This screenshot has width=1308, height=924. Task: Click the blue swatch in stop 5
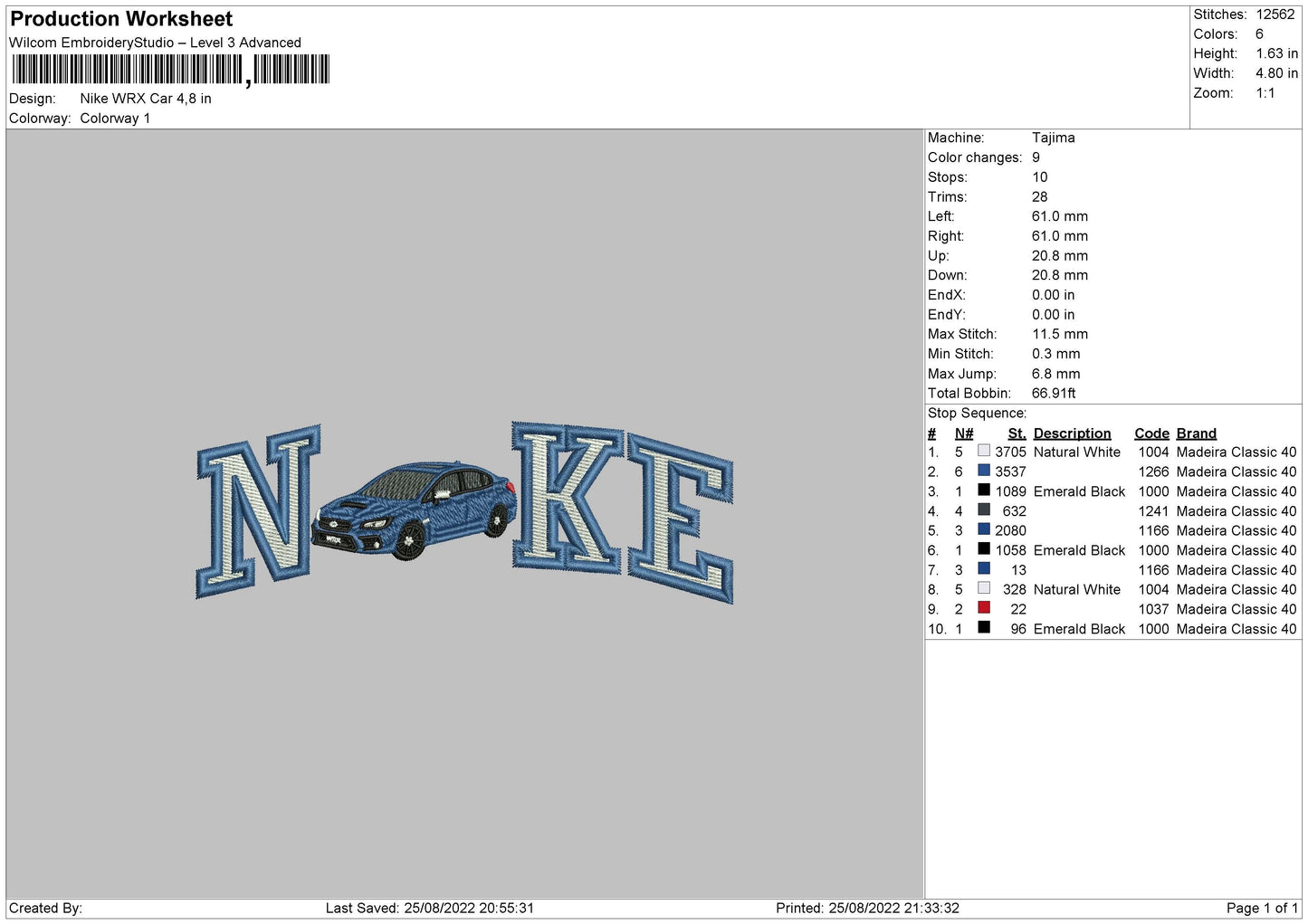point(984,529)
